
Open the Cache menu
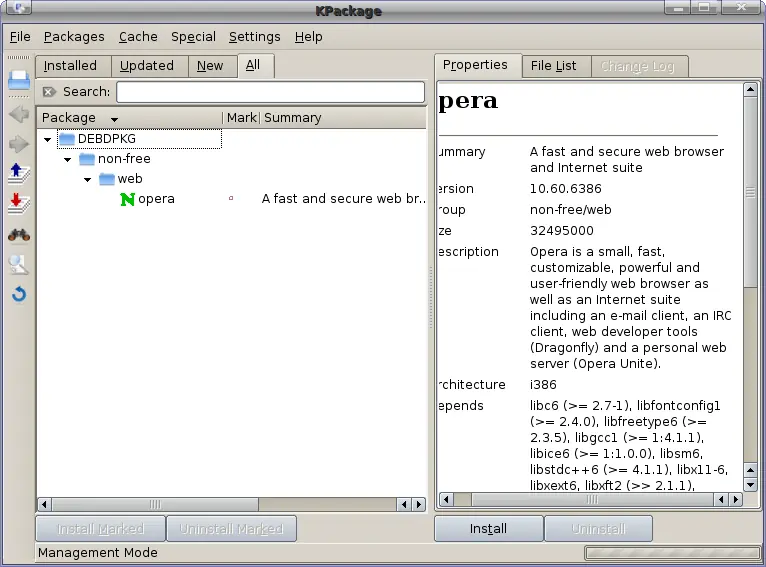coord(138,37)
